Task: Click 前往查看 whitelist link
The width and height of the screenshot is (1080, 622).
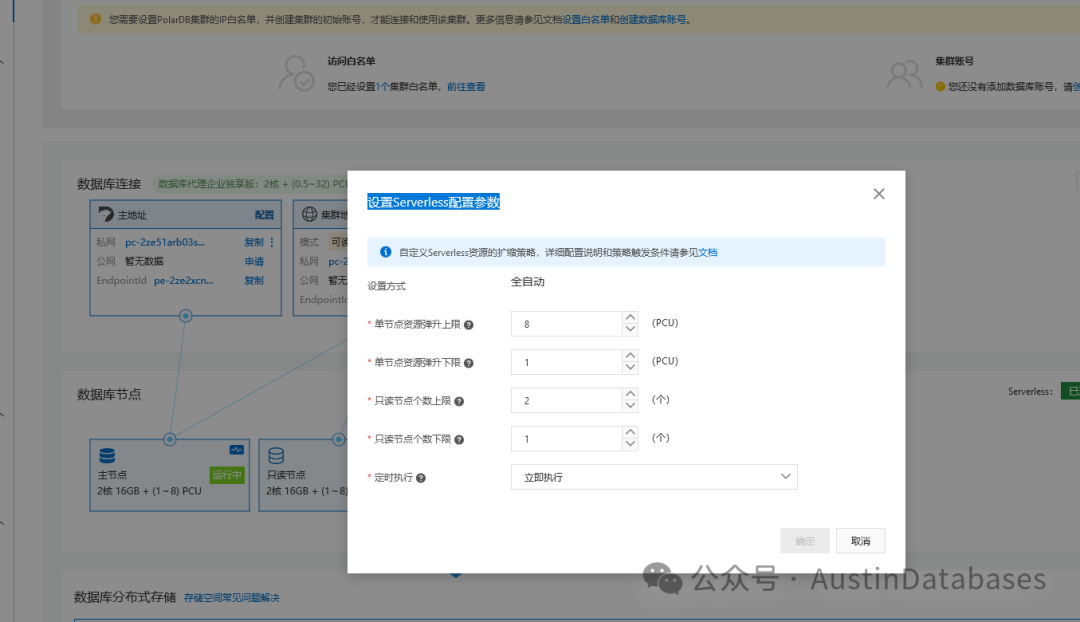Action: point(466,87)
